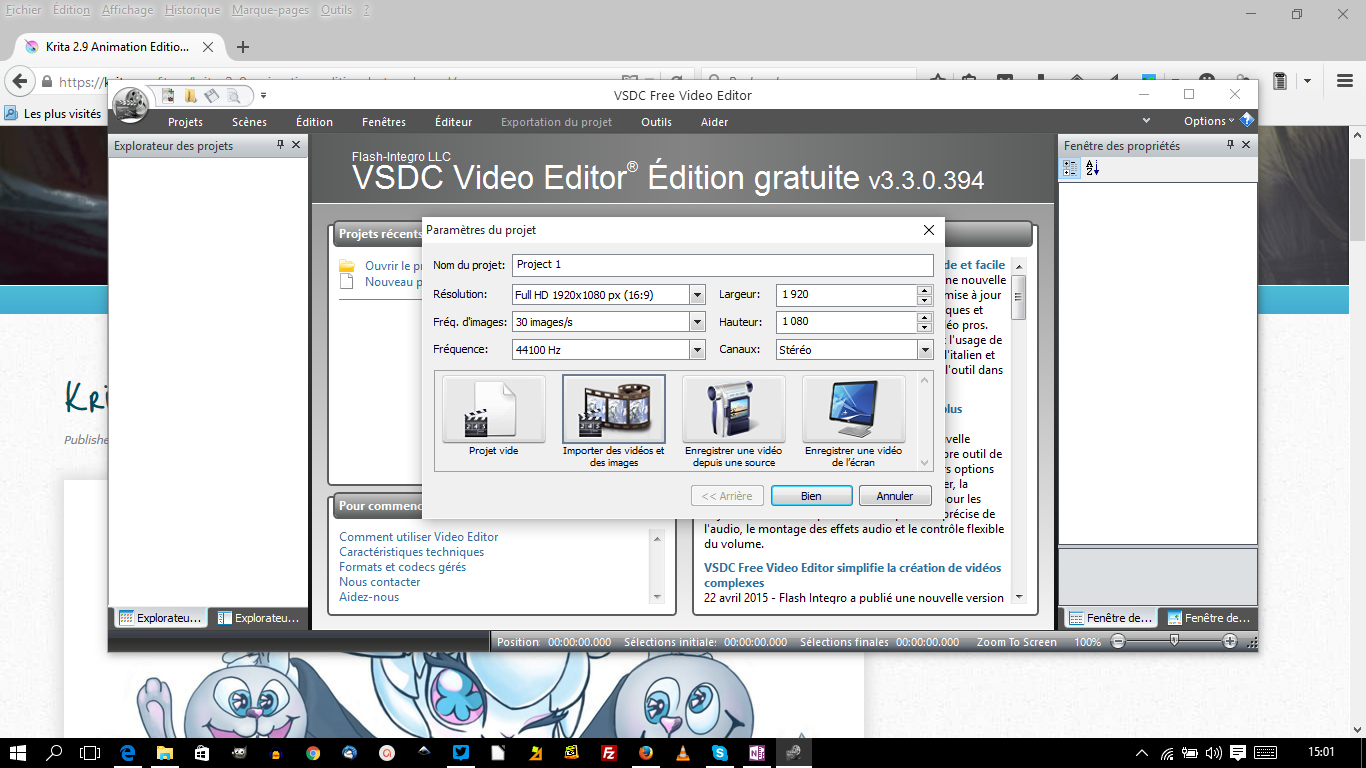Choose Enregistrer une vidéo de l'écran
Viewport: 1366px width, 768px height.
coord(854,422)
